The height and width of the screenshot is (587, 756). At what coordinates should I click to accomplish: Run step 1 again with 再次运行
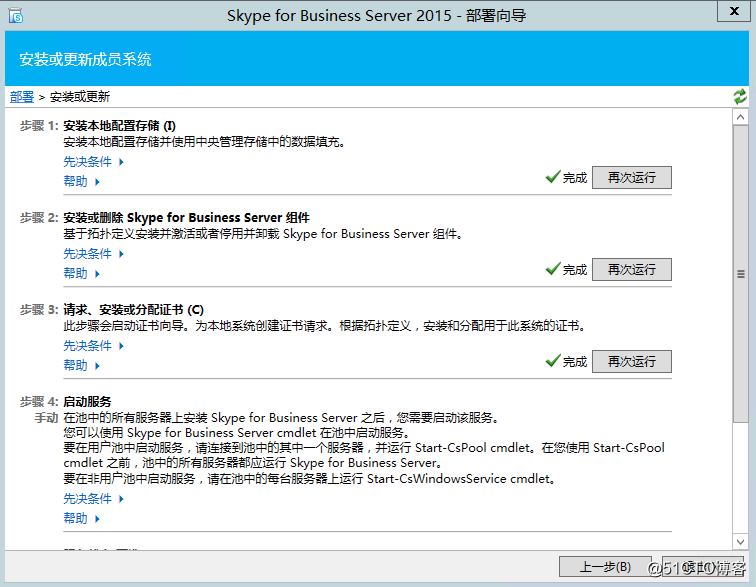[632, 177]
